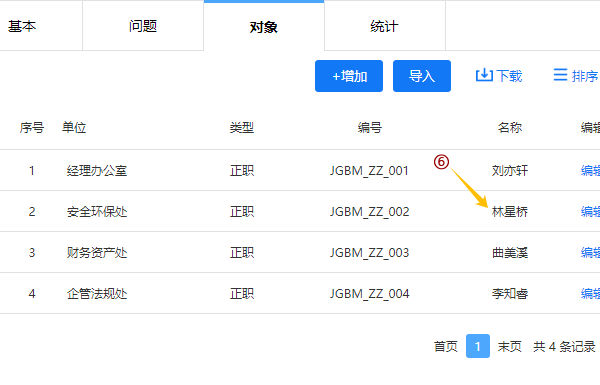This screenshot has width=600, height=385.
Task: Edit the 李知睿 row via 编辑 link
Action: coord(590,294)
